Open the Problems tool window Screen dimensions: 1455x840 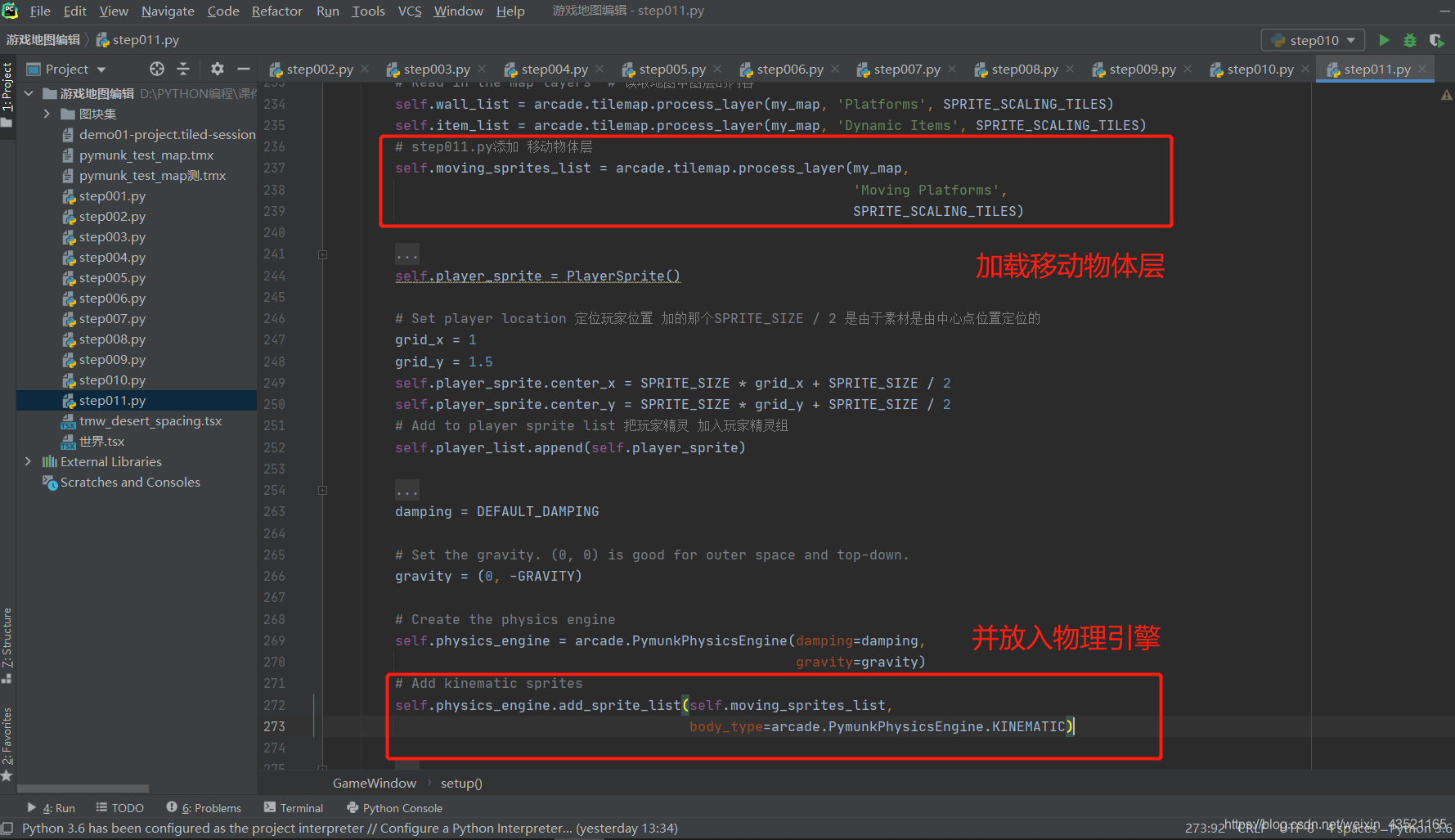tap(204, 807)
